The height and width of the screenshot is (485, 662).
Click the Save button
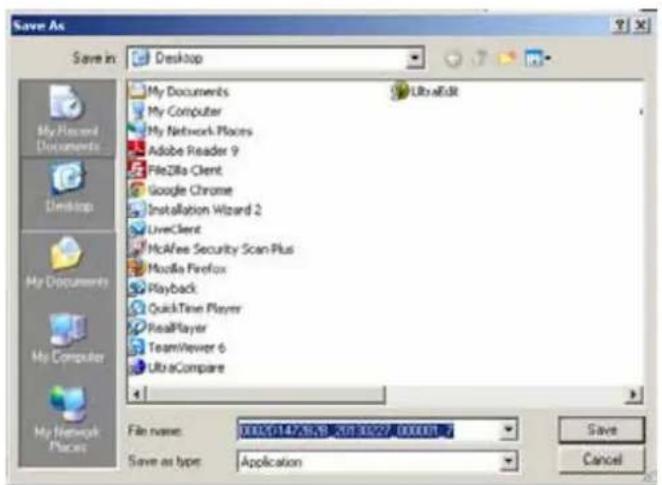[x=602, y=430]
